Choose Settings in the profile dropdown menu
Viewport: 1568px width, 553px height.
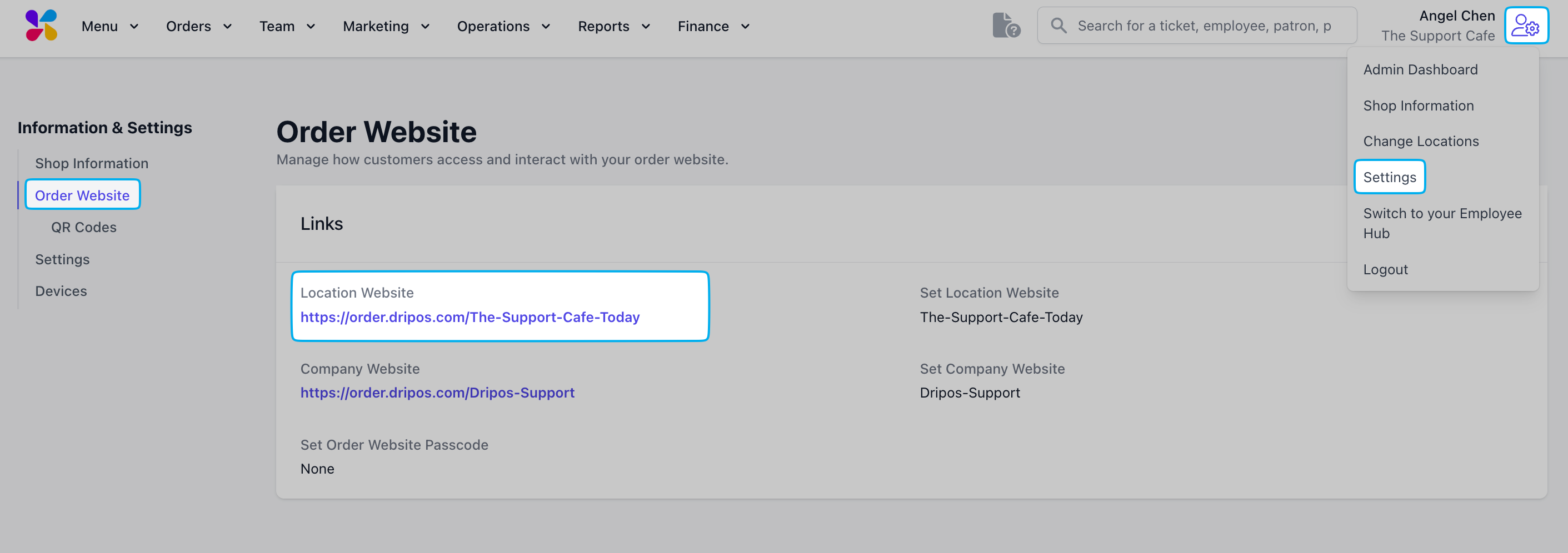coord(1390,177)
